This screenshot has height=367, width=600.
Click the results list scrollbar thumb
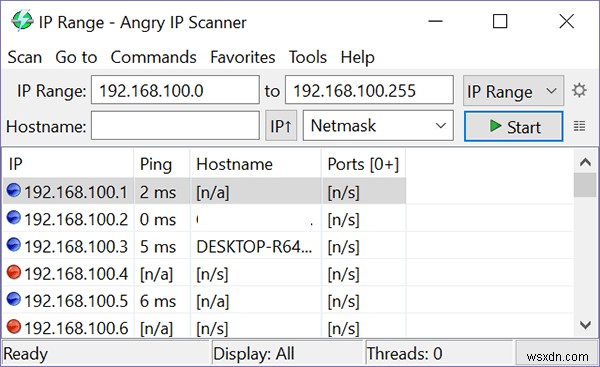point(585,185)
